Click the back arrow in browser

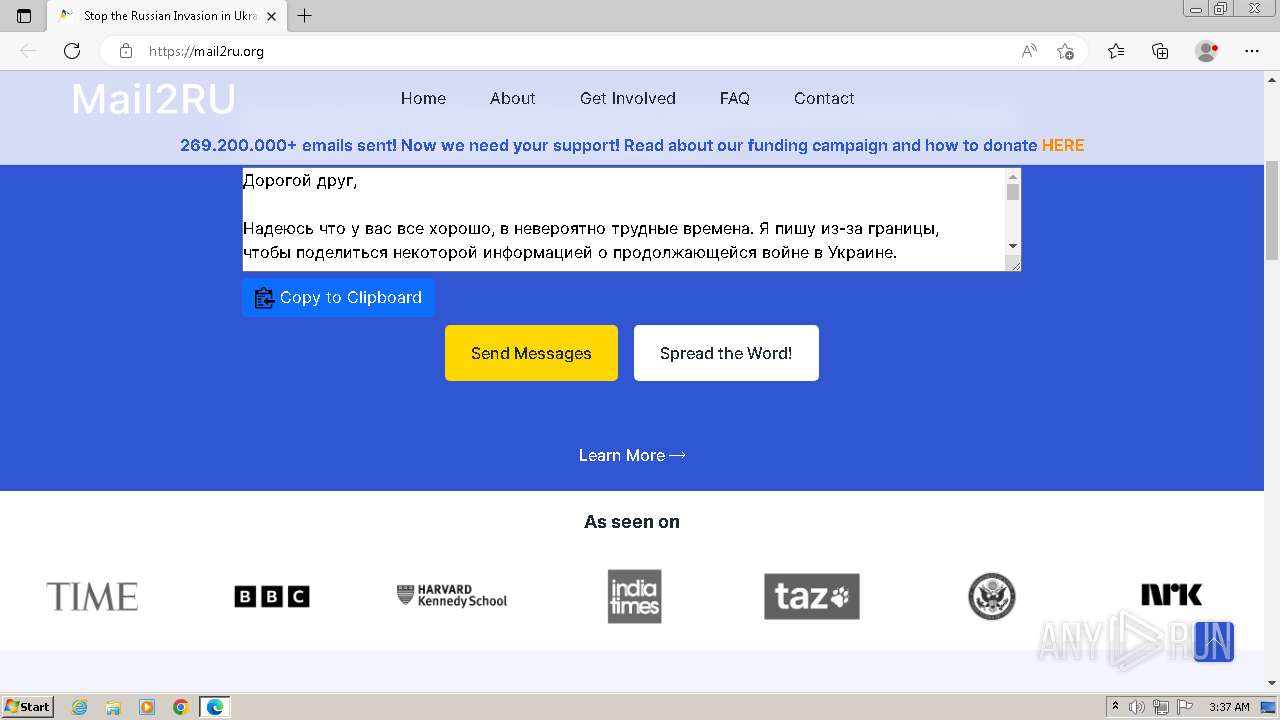[x=28, y=51]
